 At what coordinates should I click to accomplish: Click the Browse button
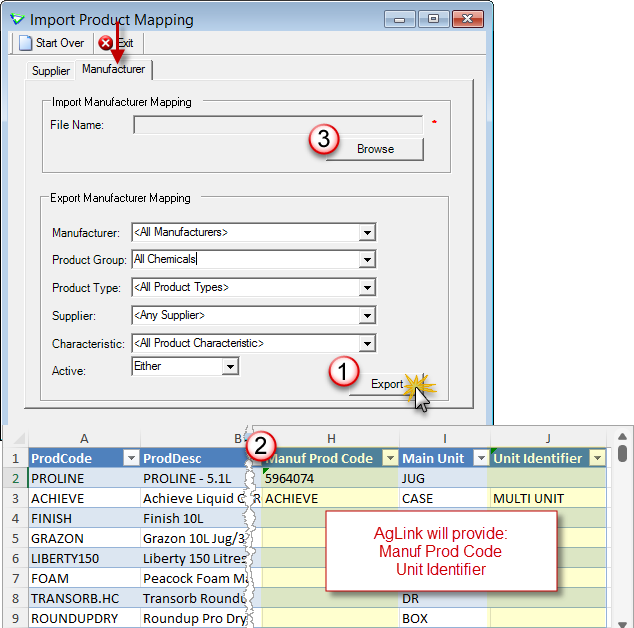pos(375,149)
